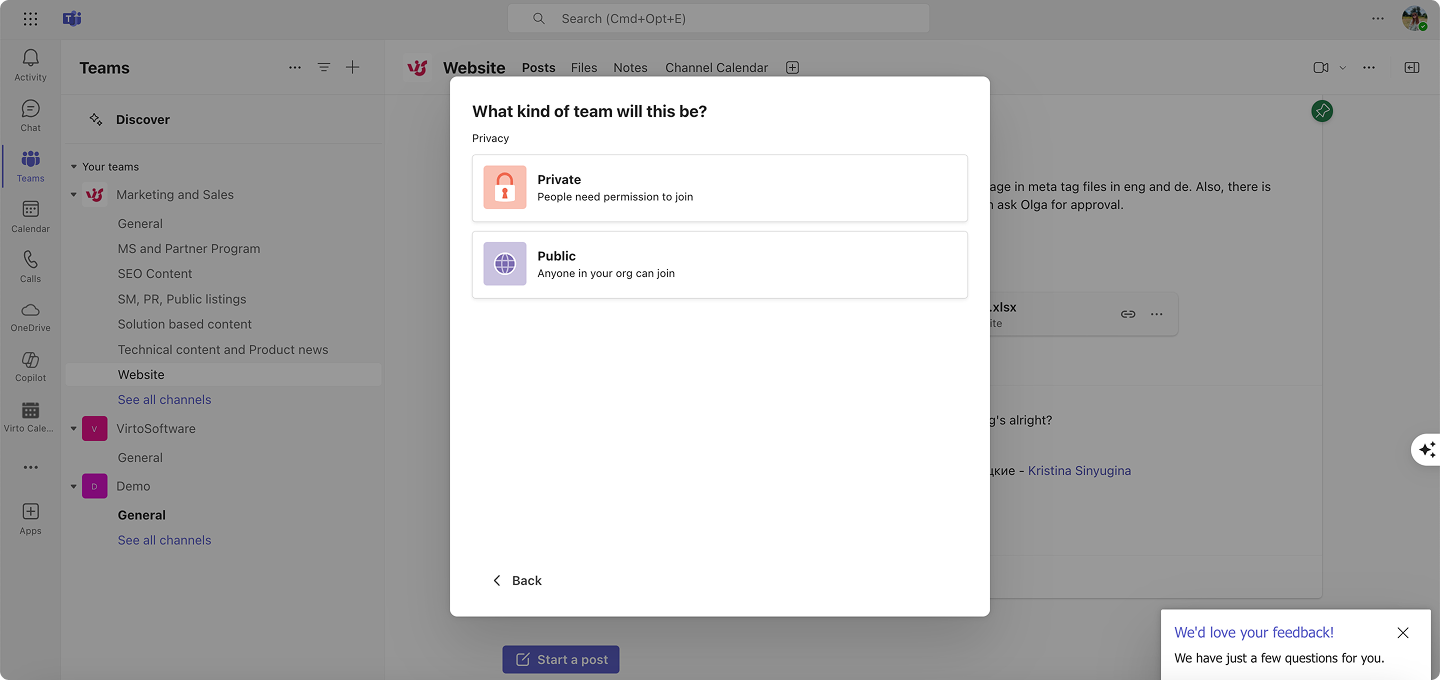Open MS and Partner Program channel
1440x680 pixels.
(x=189, y=249)
